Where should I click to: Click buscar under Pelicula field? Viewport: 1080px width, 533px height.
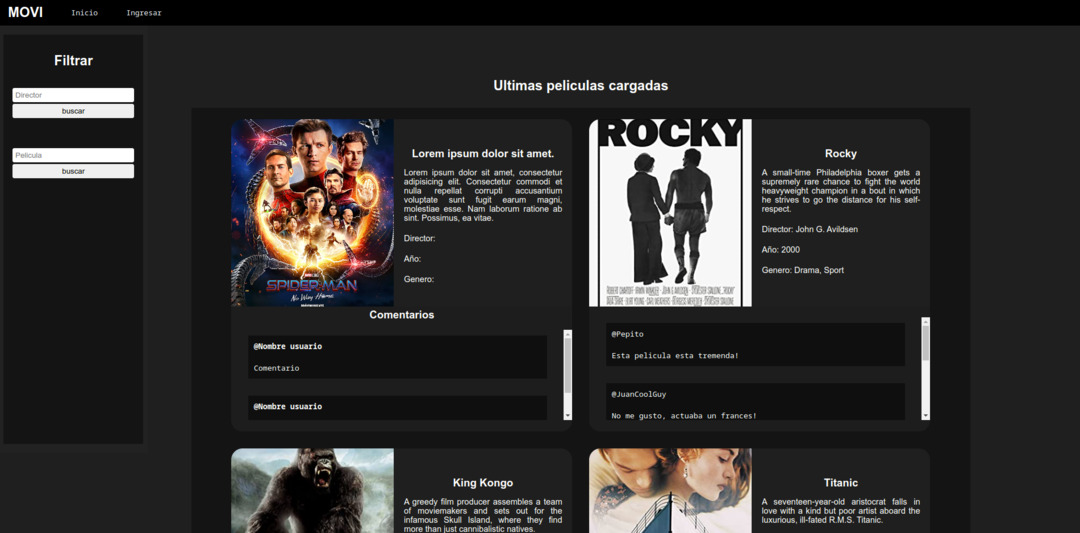click(x=73, y=171)
